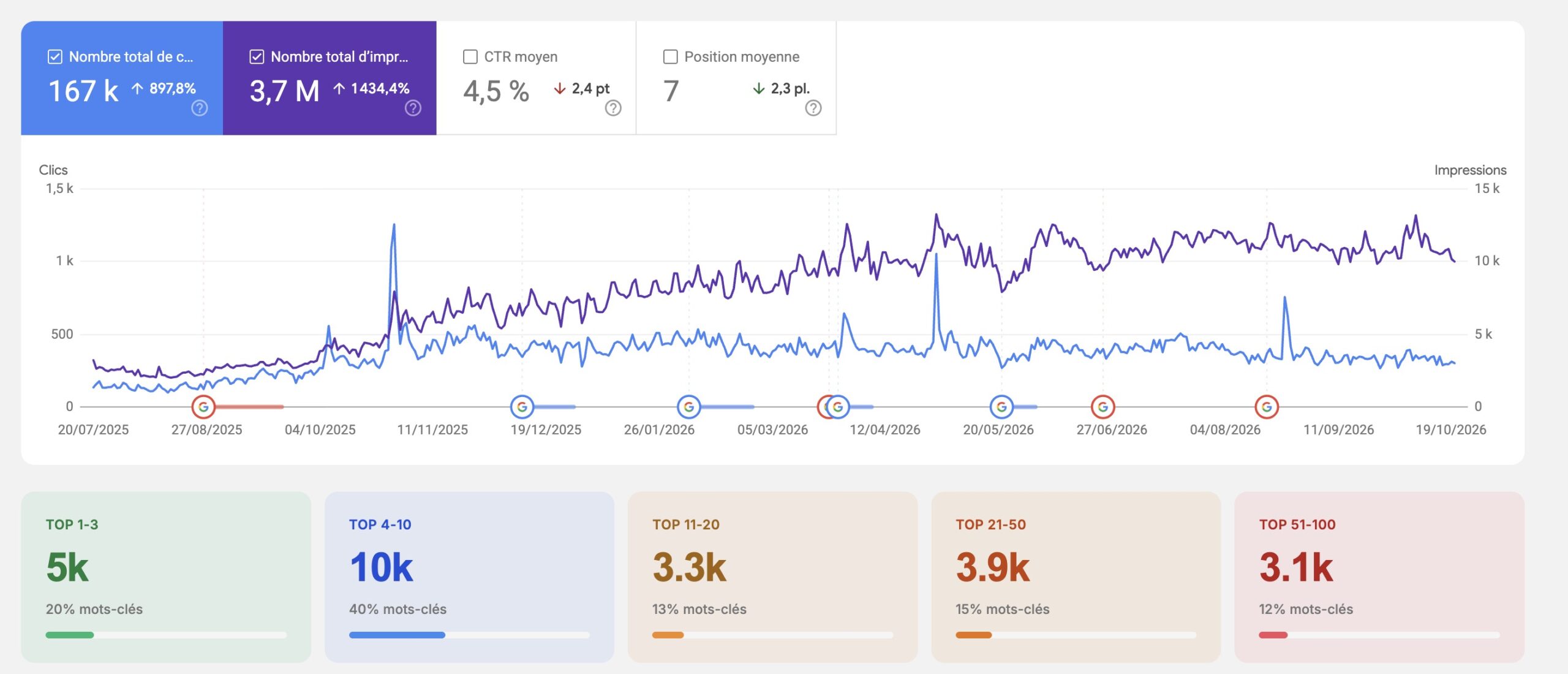Click the 3,7 M impressions value
Viewport: 1568px width, 674px height.
click(x=285, y=91)
